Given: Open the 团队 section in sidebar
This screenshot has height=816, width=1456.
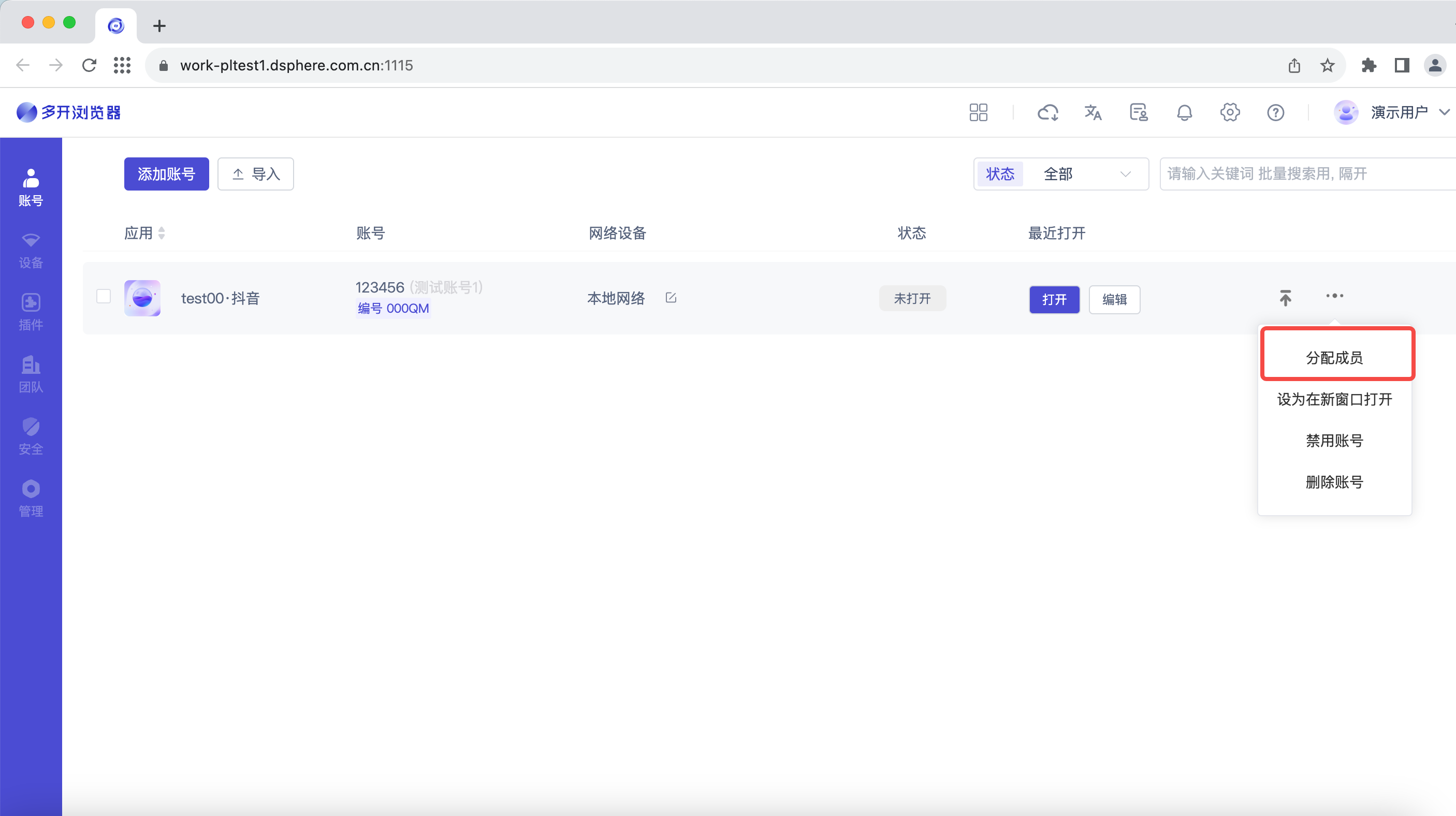Looking at the screenshot, I should [31, 374].
